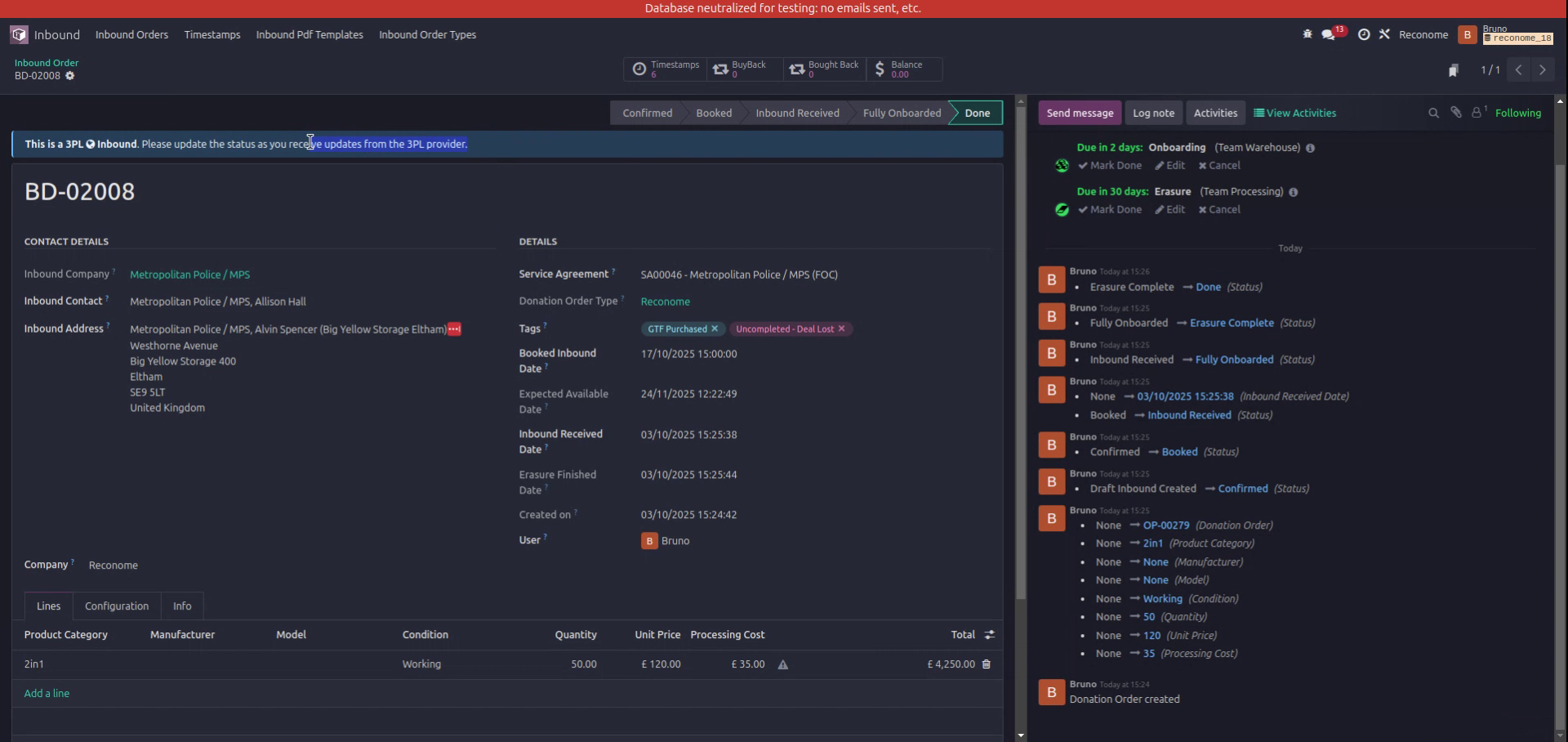Switch to the Configuration tab
The image size is (1568, 742).
(x=116, y=606)
